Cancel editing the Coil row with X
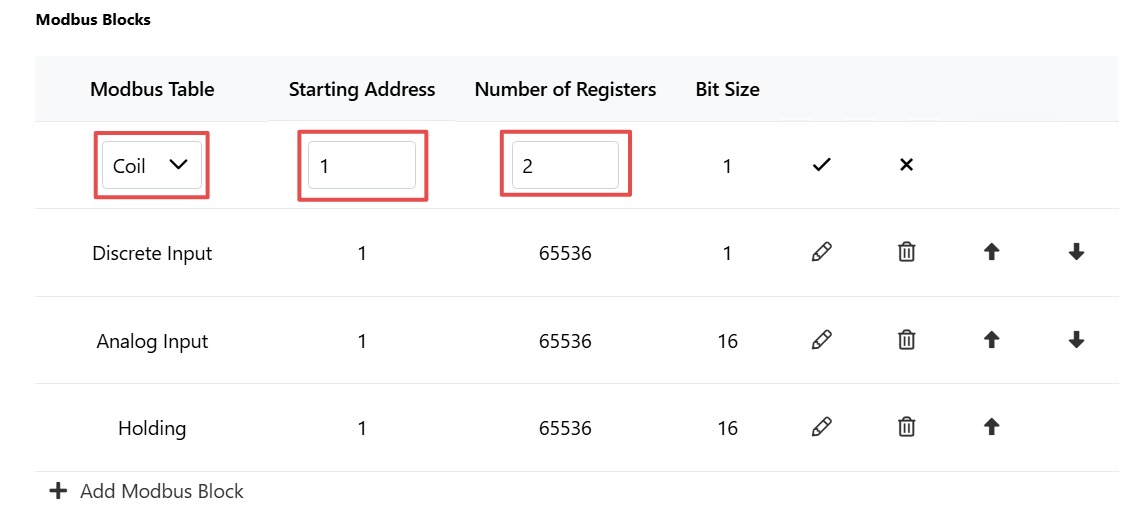 coord(905,165)
